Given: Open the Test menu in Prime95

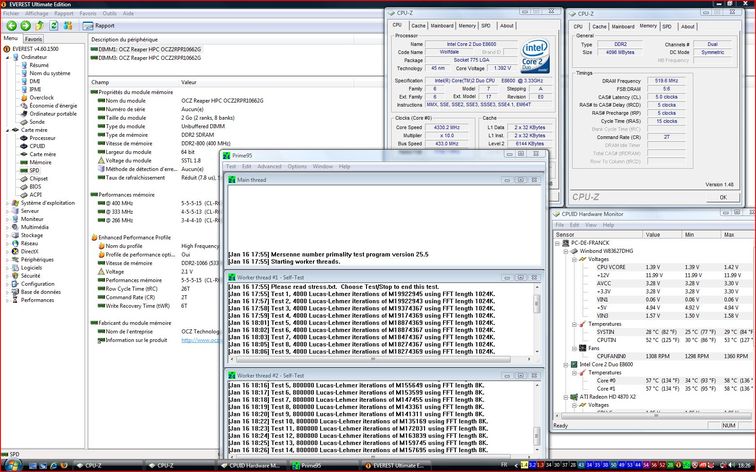Looking at the screenshot, I should pyautogui.click(x=231, y=166).
